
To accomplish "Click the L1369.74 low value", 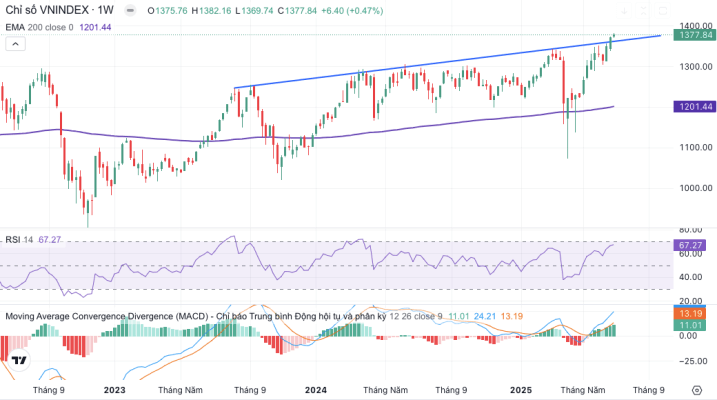I will 254,11.
